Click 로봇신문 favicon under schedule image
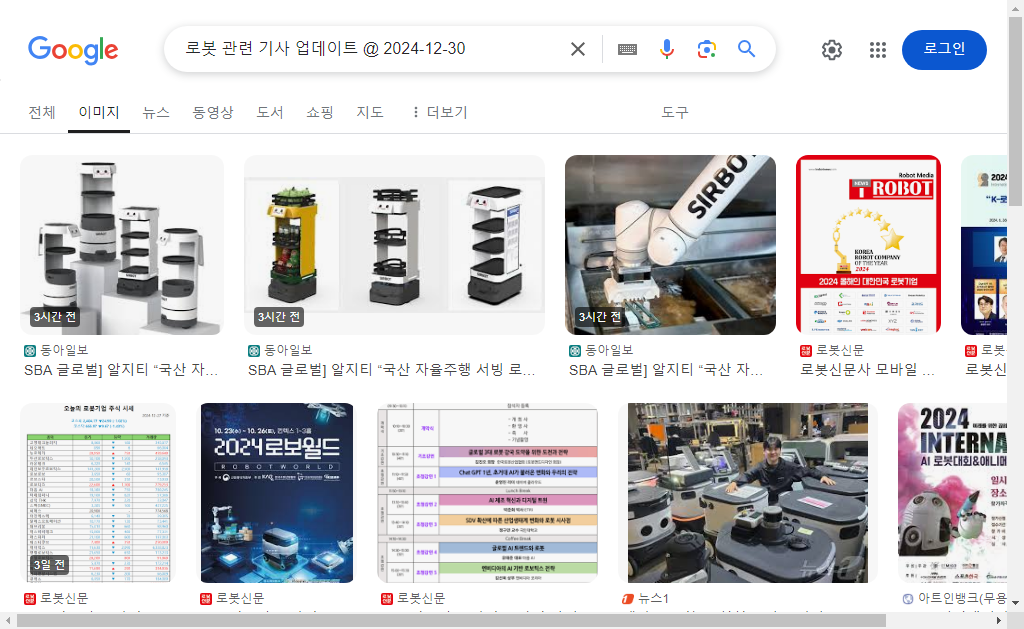Screen dimensions: 1024x629 coord(387,598)
